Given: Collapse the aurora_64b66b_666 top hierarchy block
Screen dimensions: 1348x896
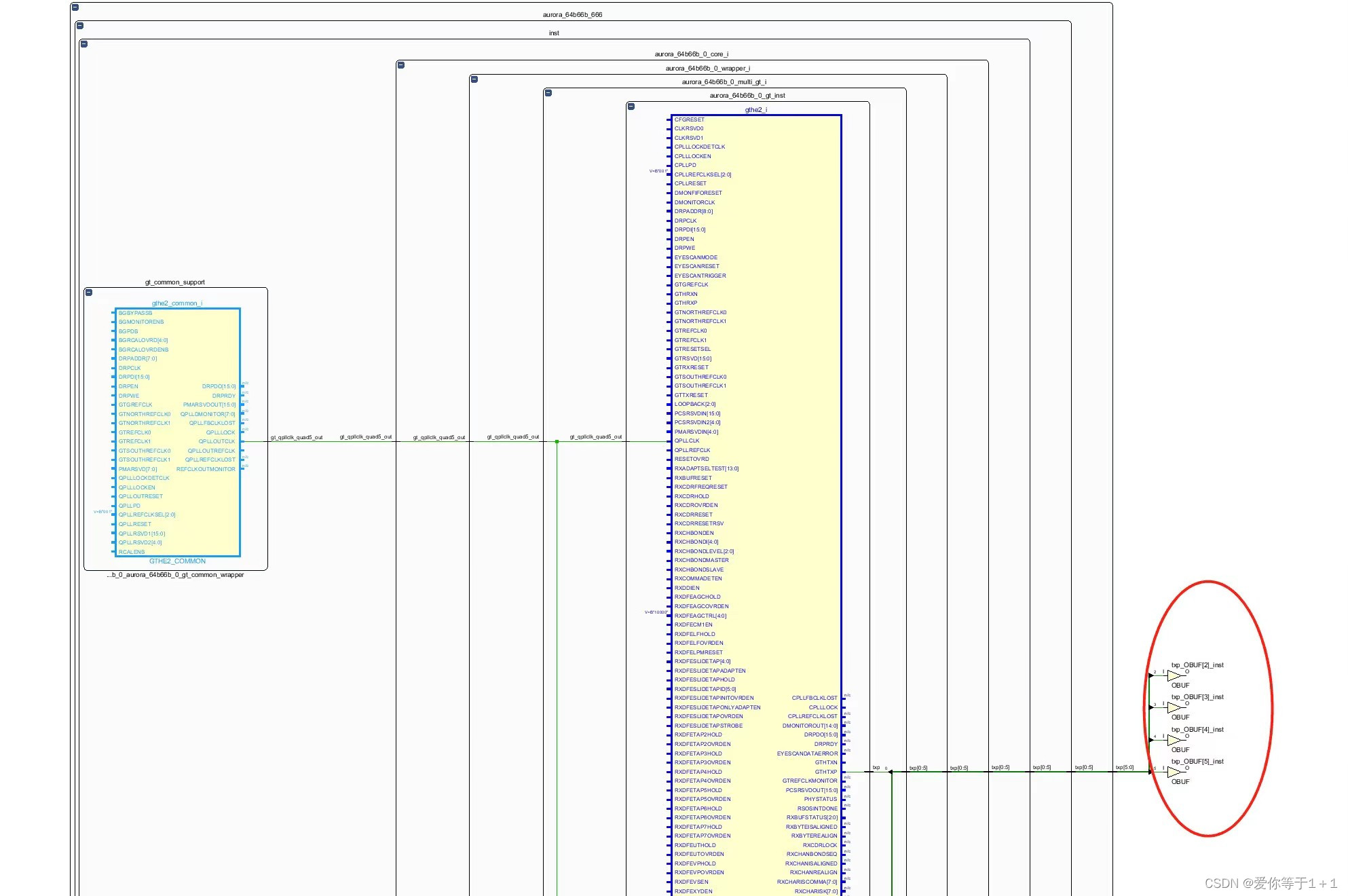Looking at the screenshot, I should tap(75, 7).
